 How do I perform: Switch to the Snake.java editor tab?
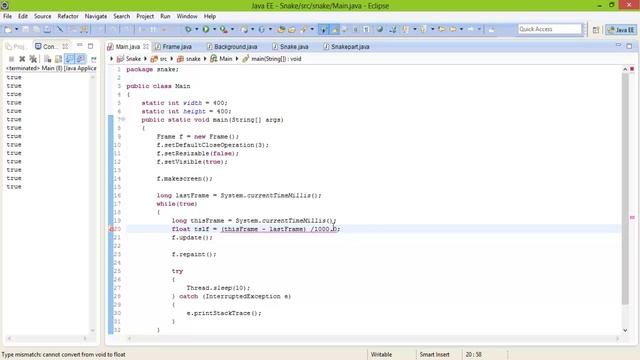[x=290, y=47]
